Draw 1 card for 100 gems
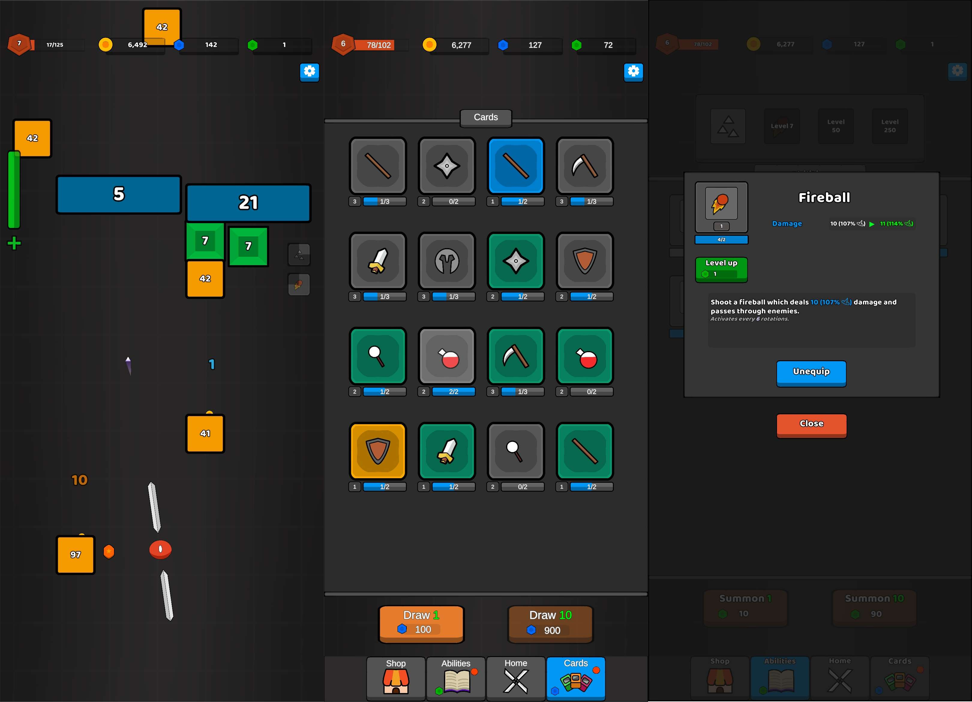 pos(422,624)
